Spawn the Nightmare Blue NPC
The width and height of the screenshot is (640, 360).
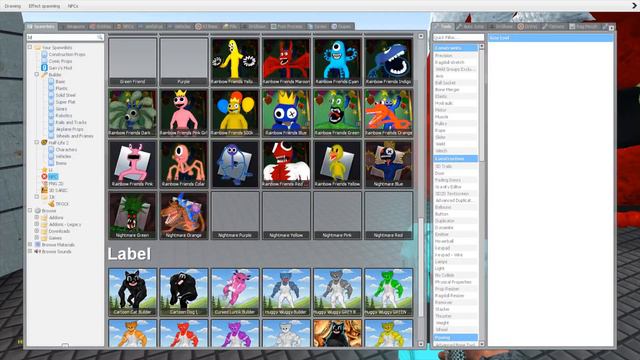click(x=388, y=164)
